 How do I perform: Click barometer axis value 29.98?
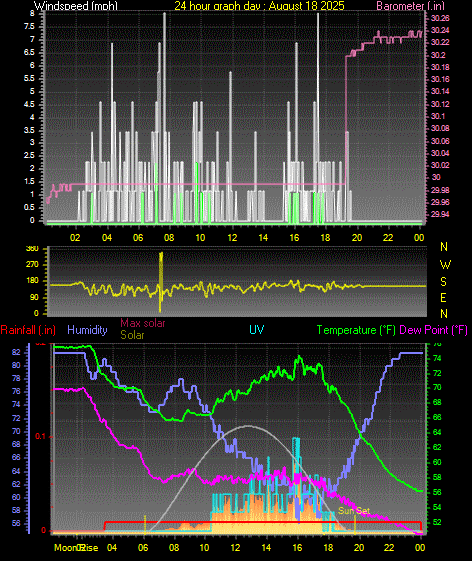point(440,190)
